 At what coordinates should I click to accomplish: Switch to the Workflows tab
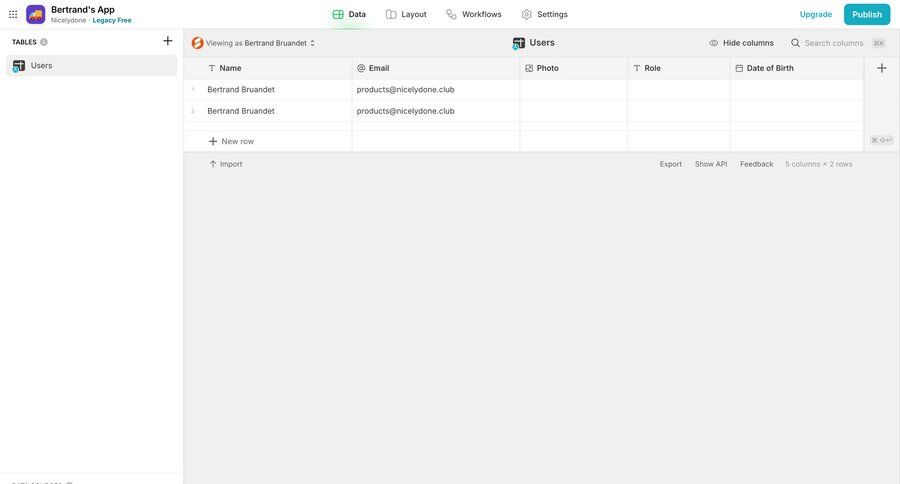pyautogui.click(x=473, y=14)
